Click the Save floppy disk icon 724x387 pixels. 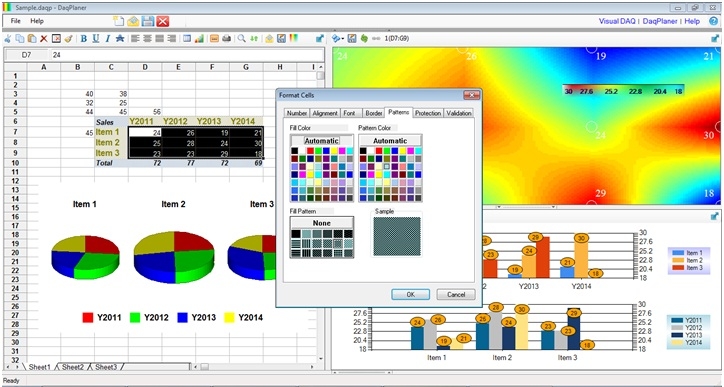pyautogui.click(x=148, y=21)
